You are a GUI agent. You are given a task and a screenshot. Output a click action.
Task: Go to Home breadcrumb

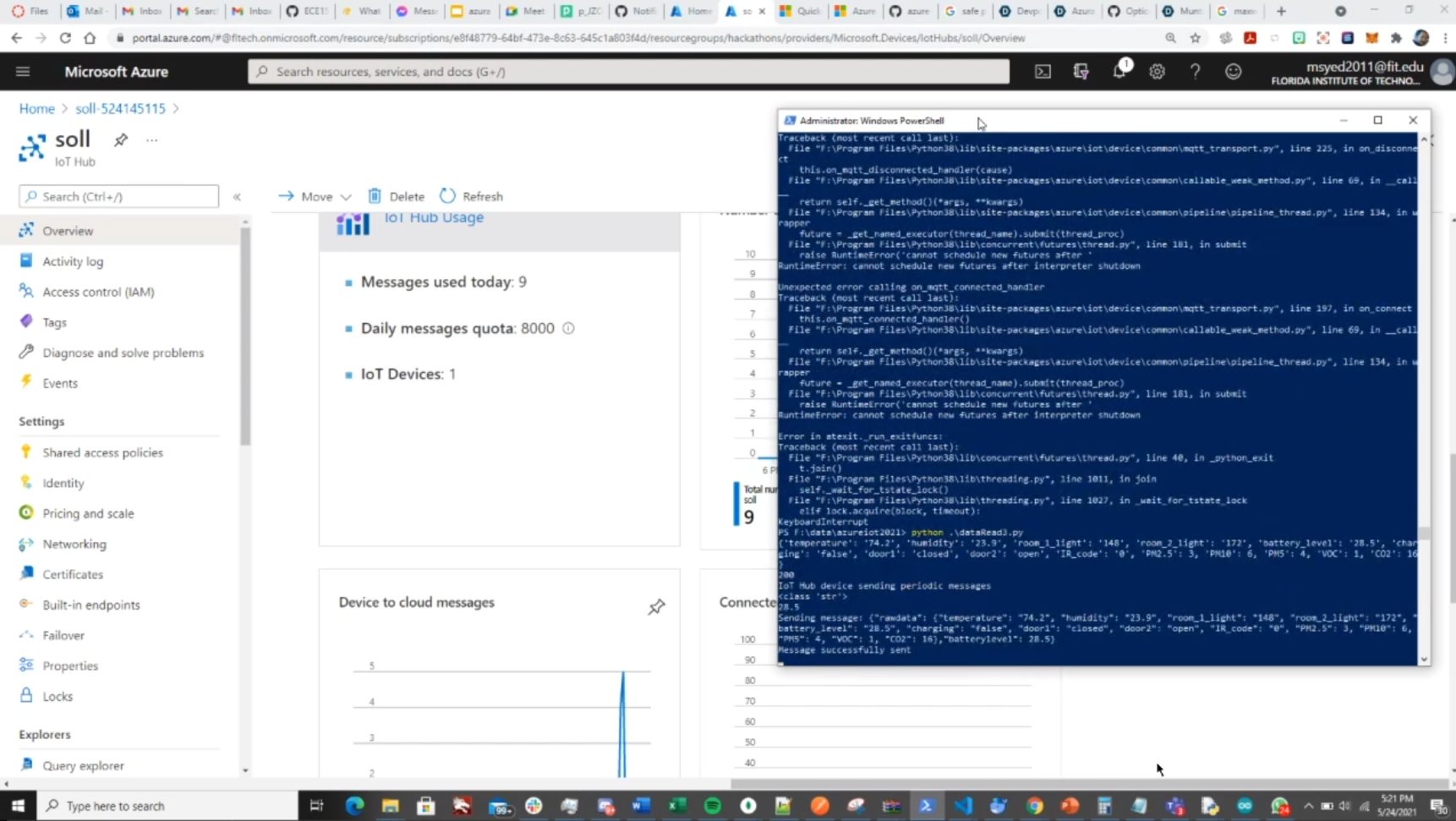point(36,108)
